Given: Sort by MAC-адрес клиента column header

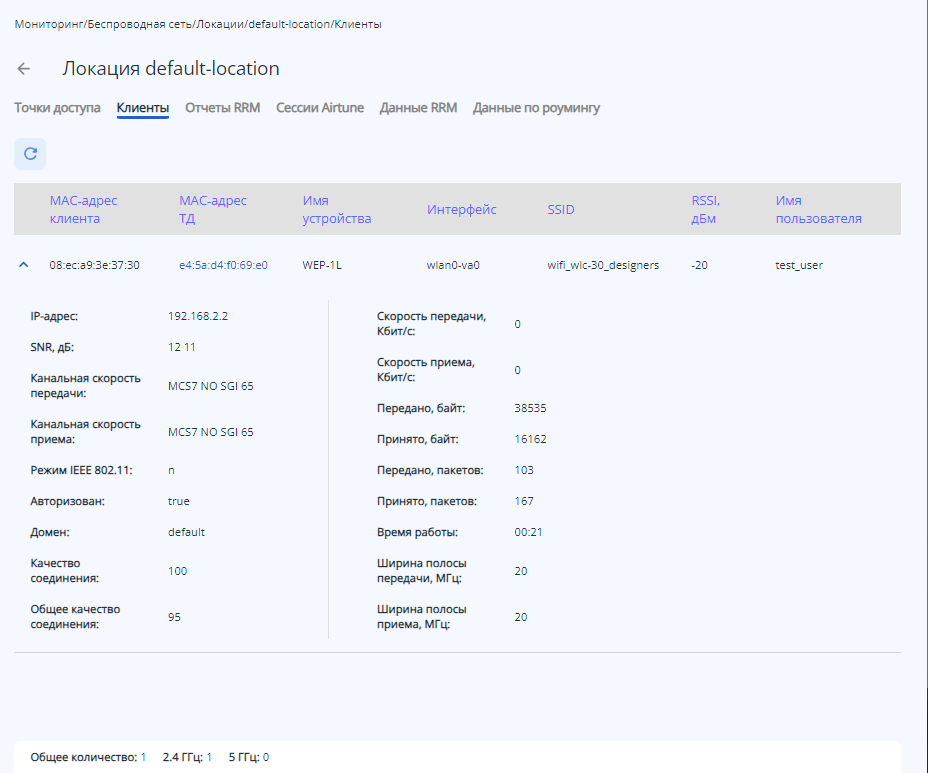Looking at the screenshot, I should [83, 210].
